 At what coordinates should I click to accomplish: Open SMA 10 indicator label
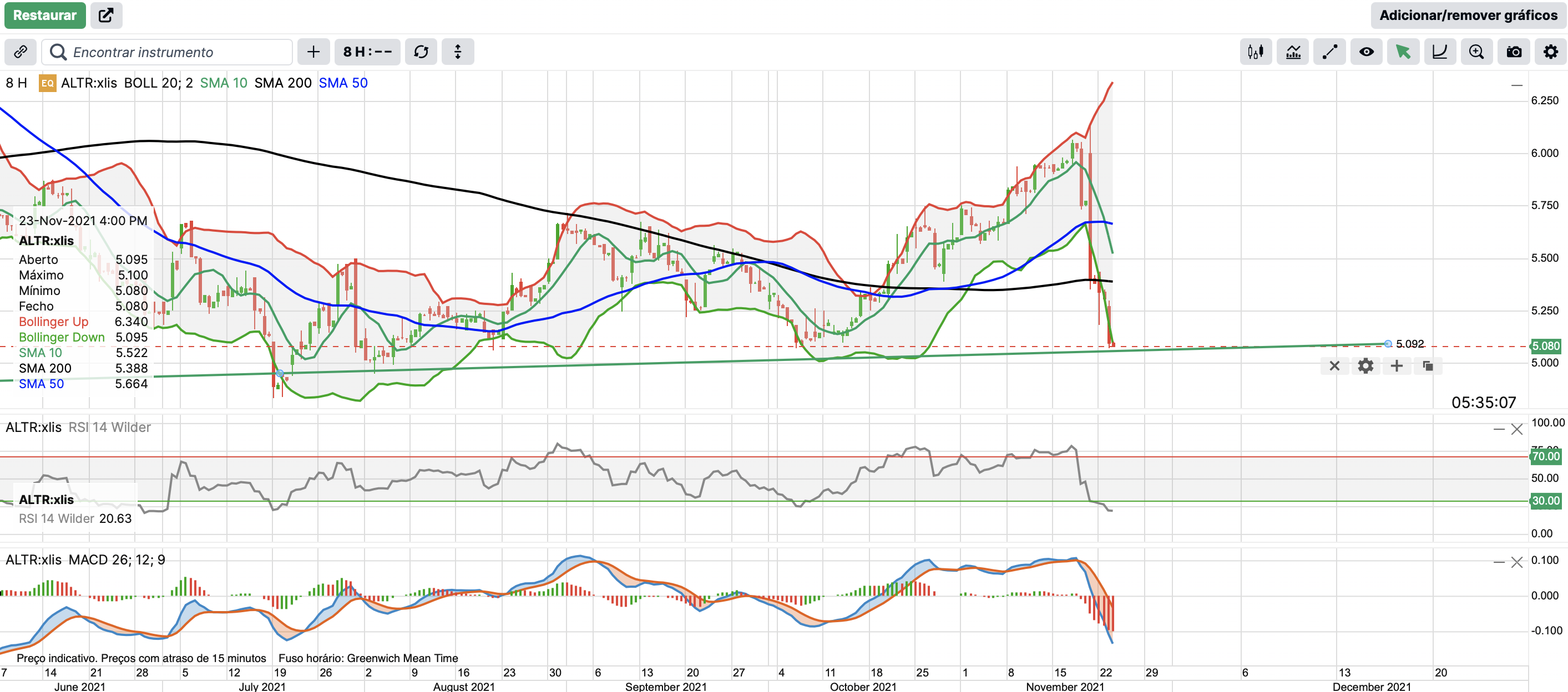tap(224, 83)
